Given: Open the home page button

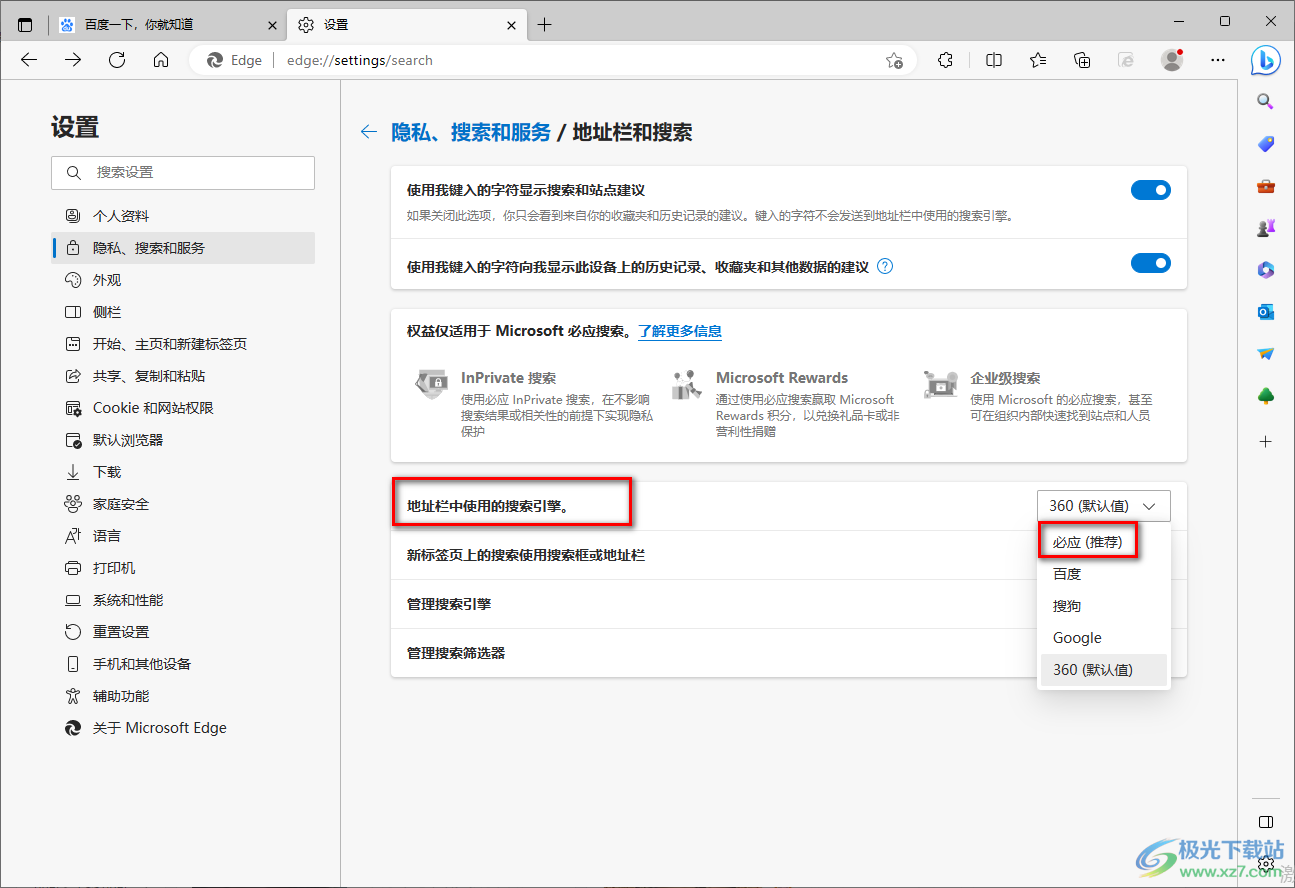Looking at the screenshot, I should point(161,60).
